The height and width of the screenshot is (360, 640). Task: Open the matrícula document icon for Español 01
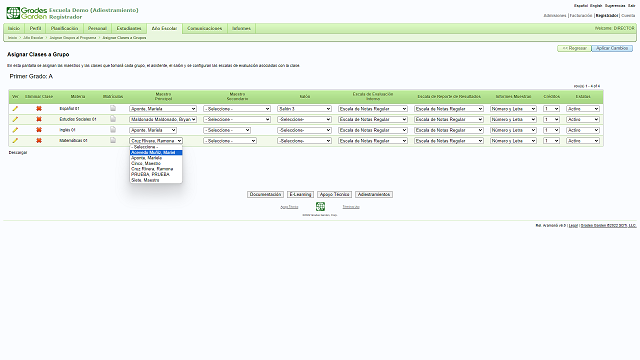click(x=113, y=108)
